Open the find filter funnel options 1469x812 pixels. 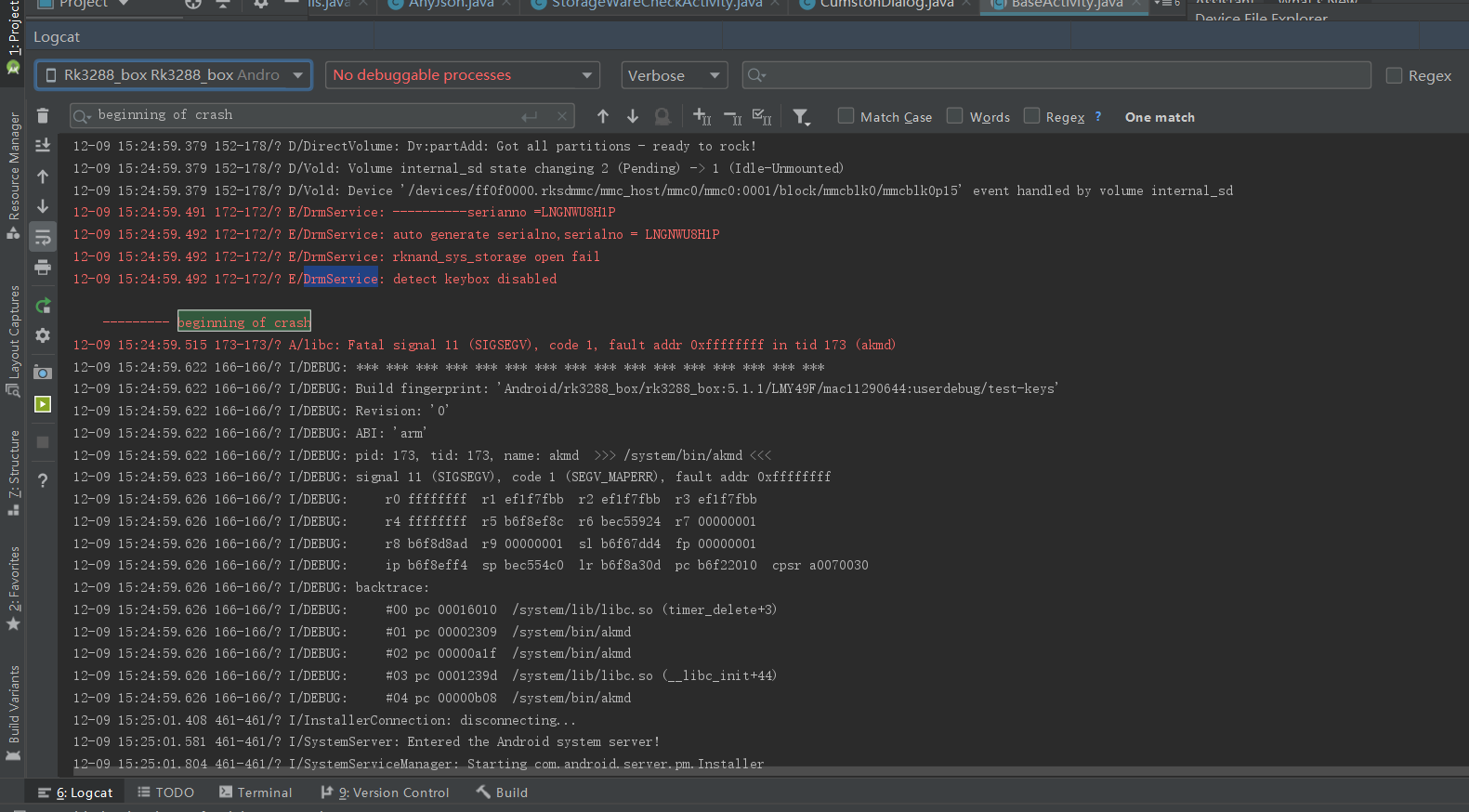point(801,117)
